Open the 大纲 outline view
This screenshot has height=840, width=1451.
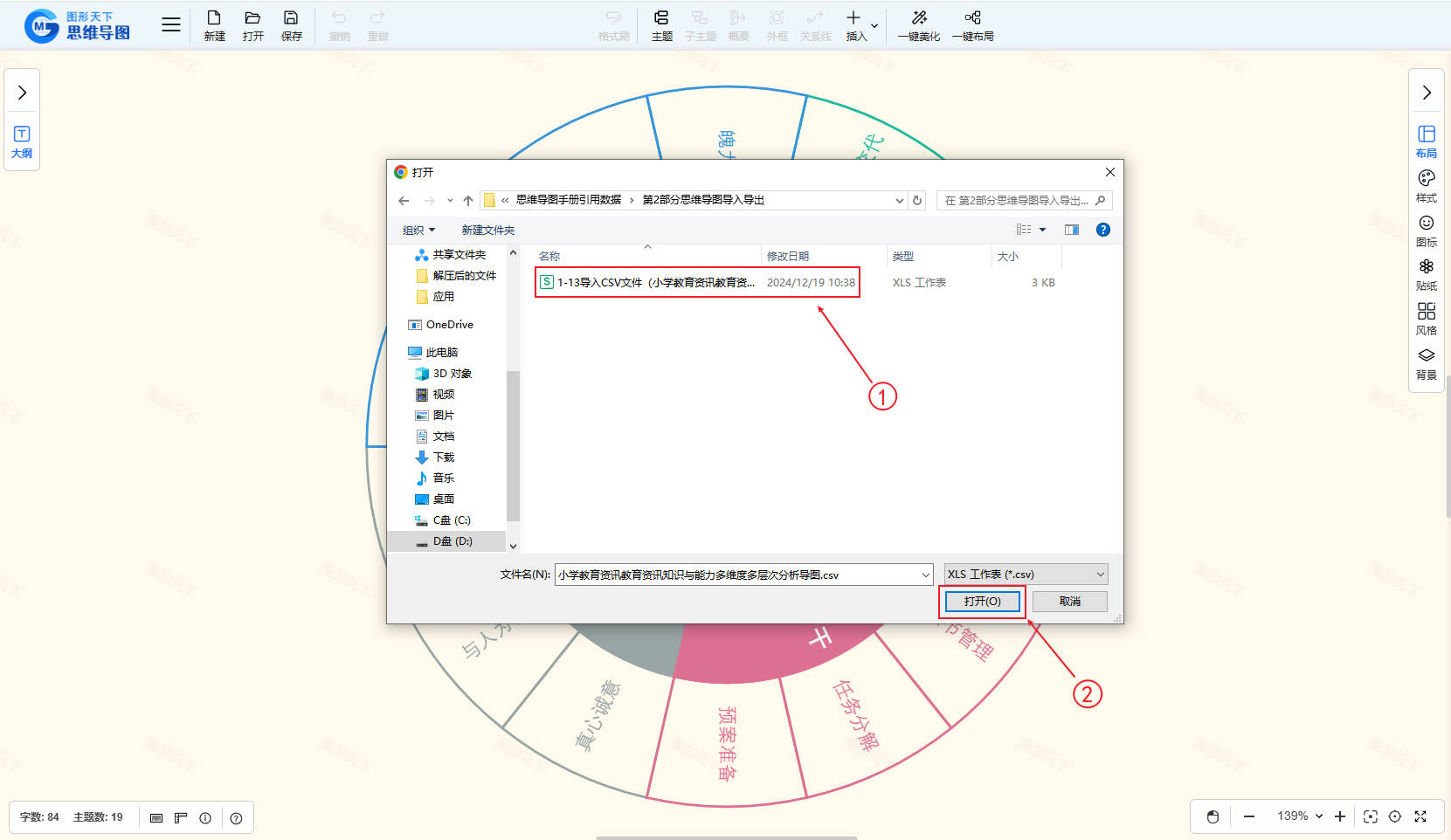coord(22,141)
